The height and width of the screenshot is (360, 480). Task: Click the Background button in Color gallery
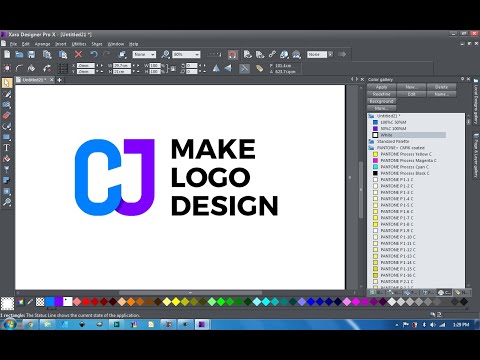click(x=381, y=101)
